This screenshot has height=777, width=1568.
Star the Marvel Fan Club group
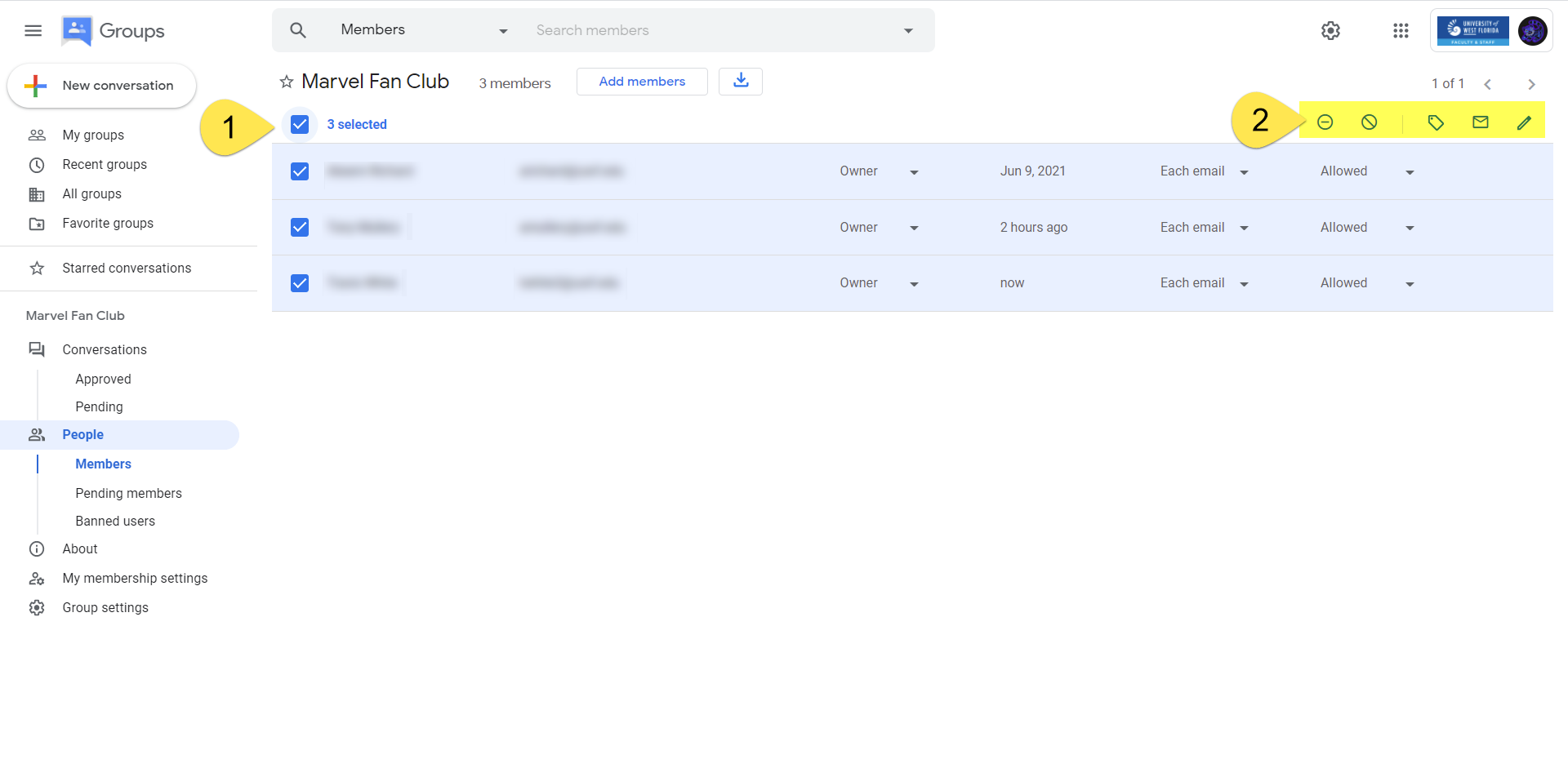point(287,82)
